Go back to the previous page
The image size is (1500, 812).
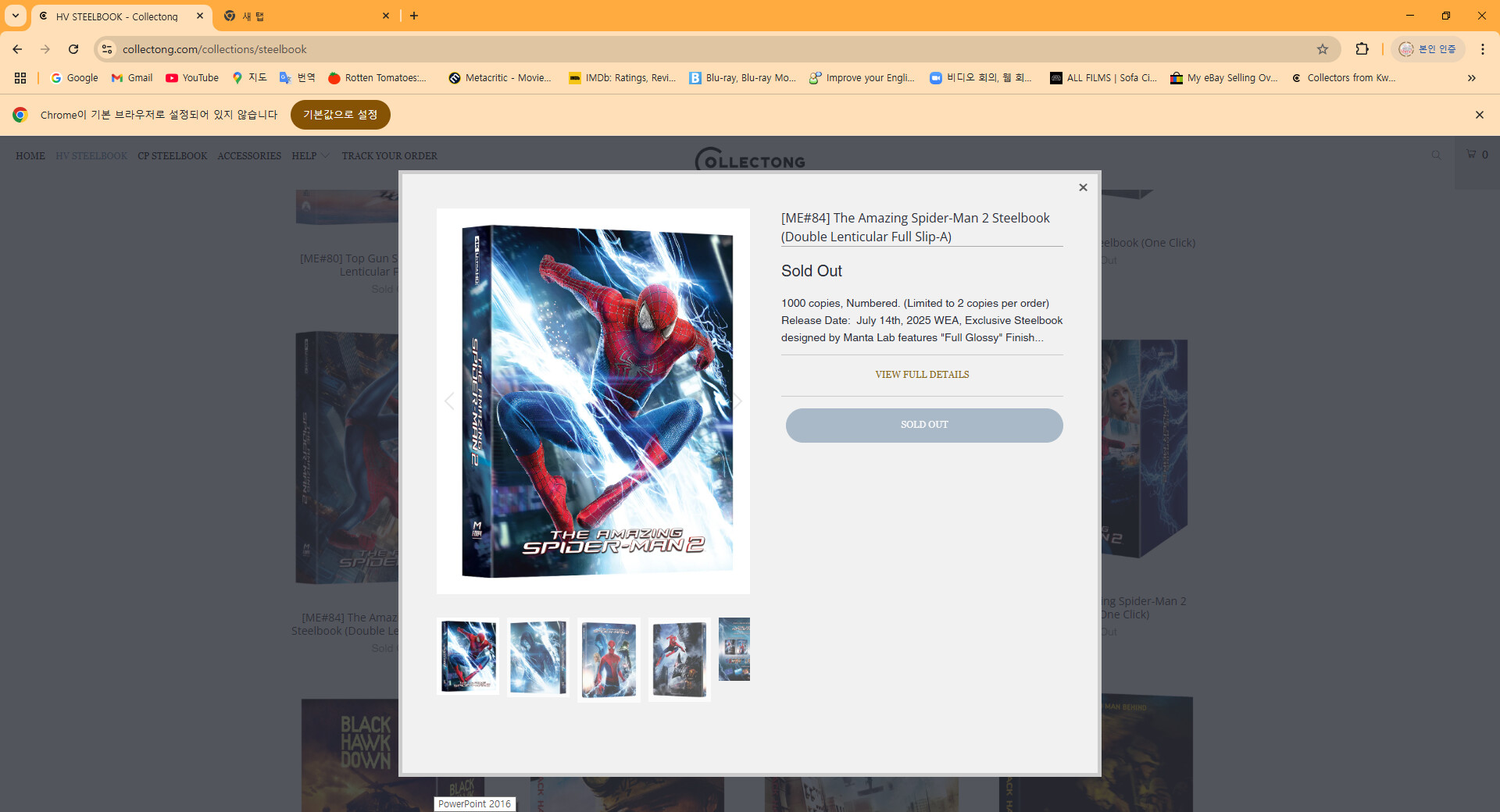(17, 49)
